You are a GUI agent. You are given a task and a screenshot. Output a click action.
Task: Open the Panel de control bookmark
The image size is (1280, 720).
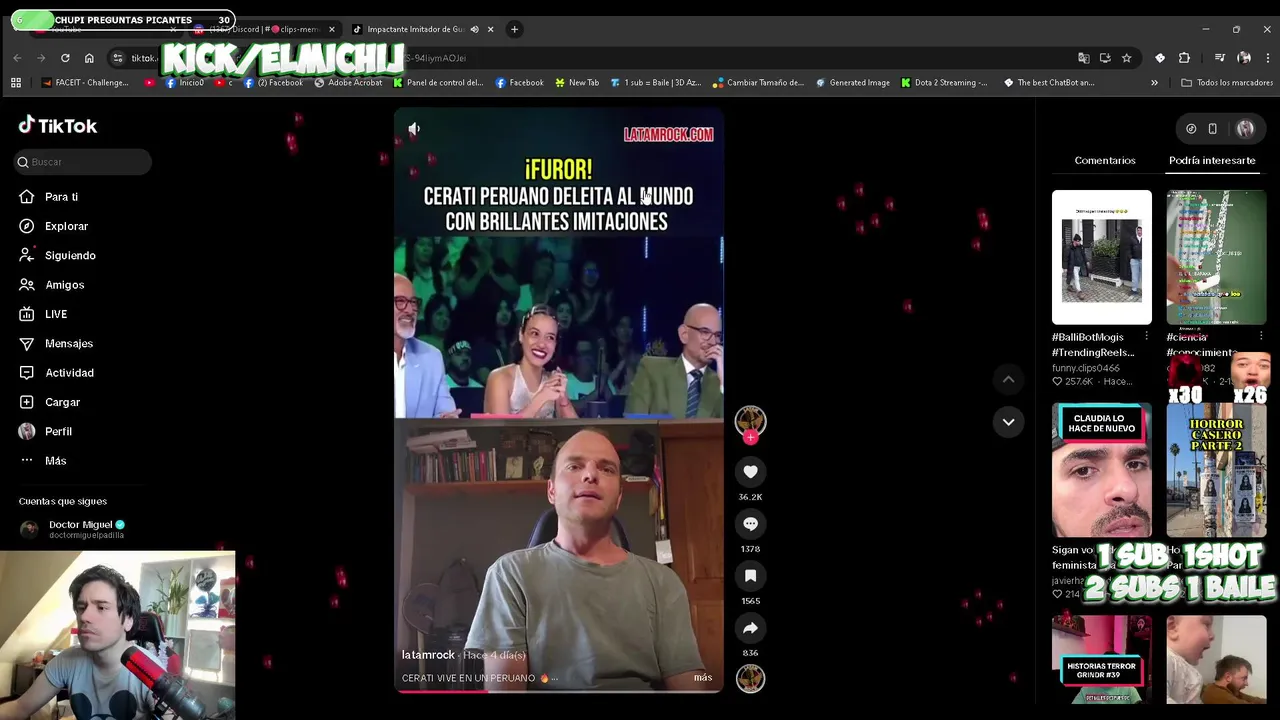coord(438,83)
